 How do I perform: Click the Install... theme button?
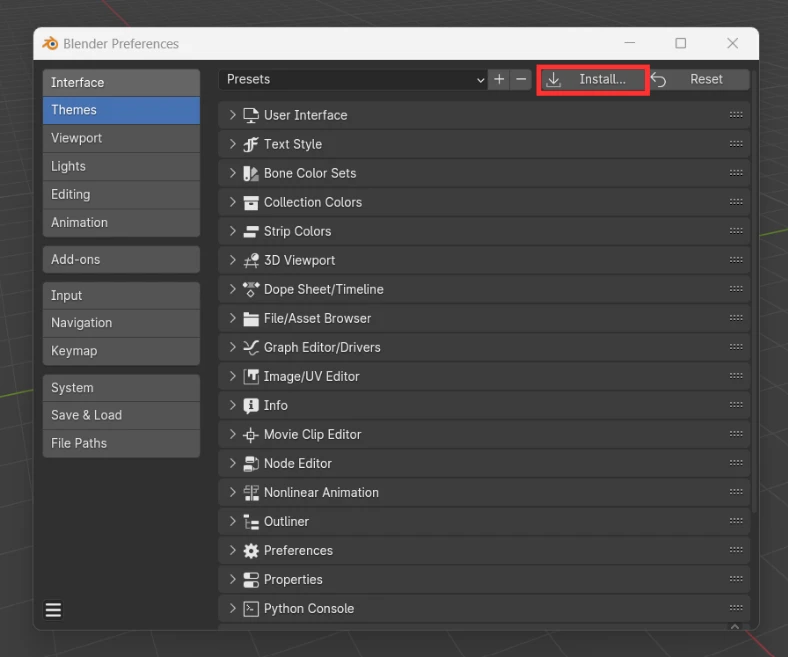[593, 79]
